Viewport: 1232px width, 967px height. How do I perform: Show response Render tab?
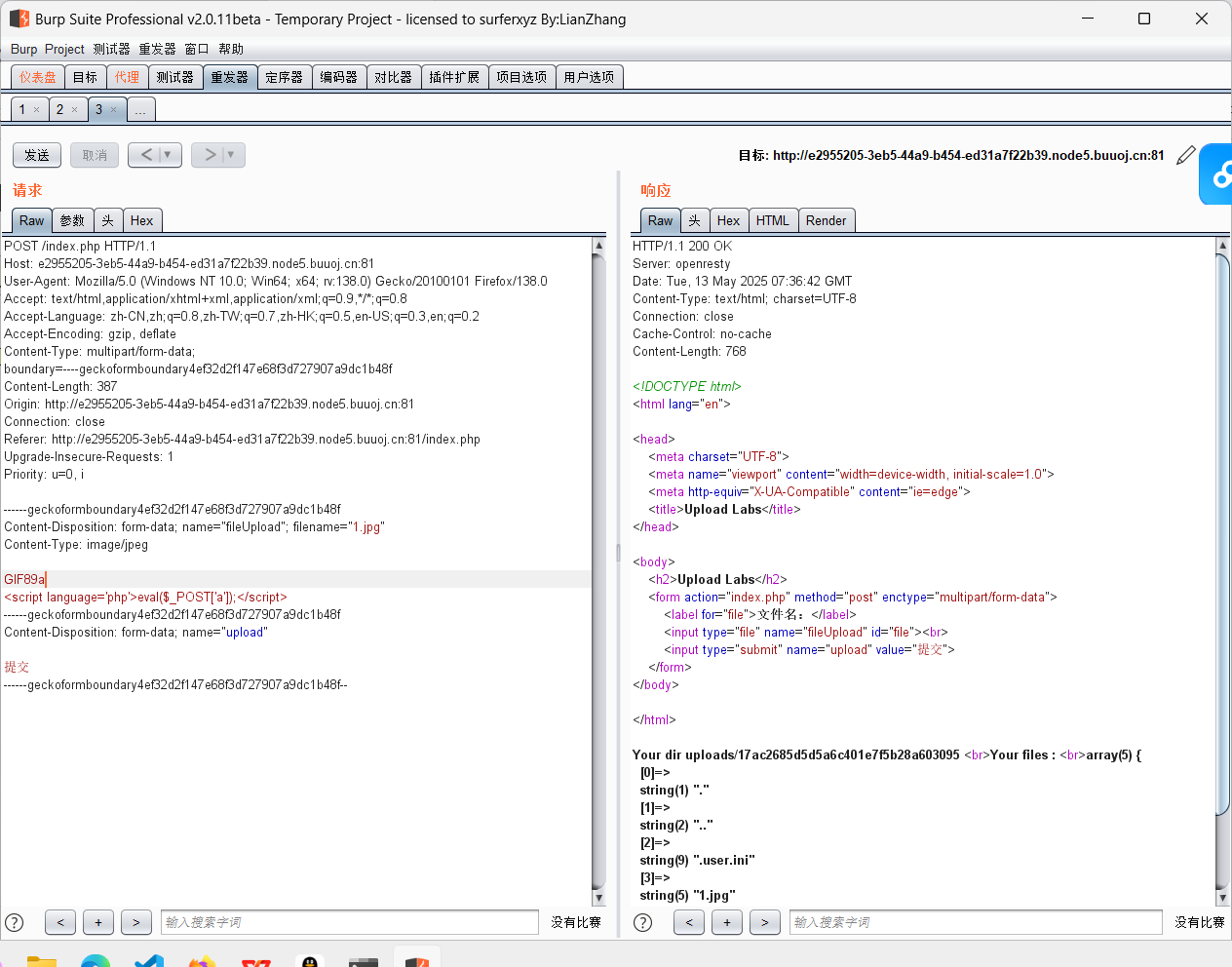point(826,220)
